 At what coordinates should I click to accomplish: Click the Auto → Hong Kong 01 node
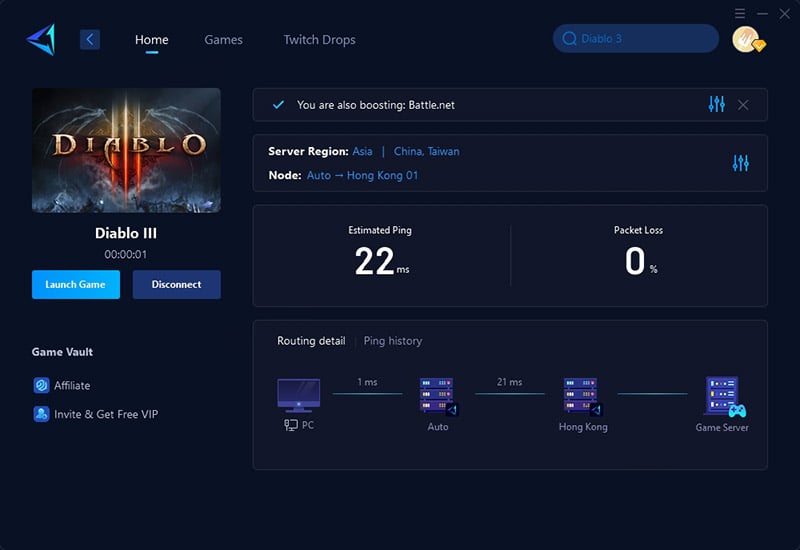362,176
